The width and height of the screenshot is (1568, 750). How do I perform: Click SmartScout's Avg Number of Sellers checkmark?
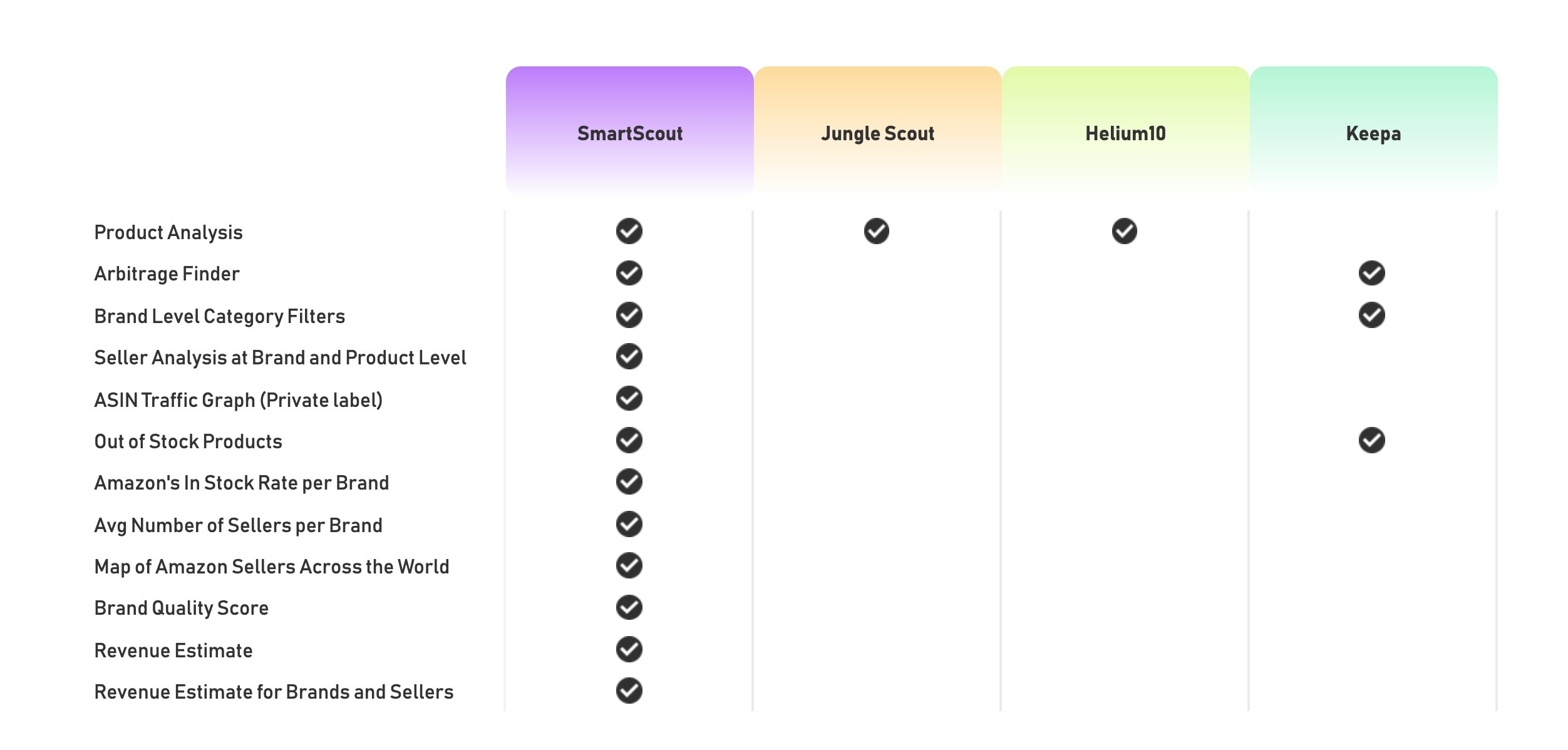click(x=629, y=524)
